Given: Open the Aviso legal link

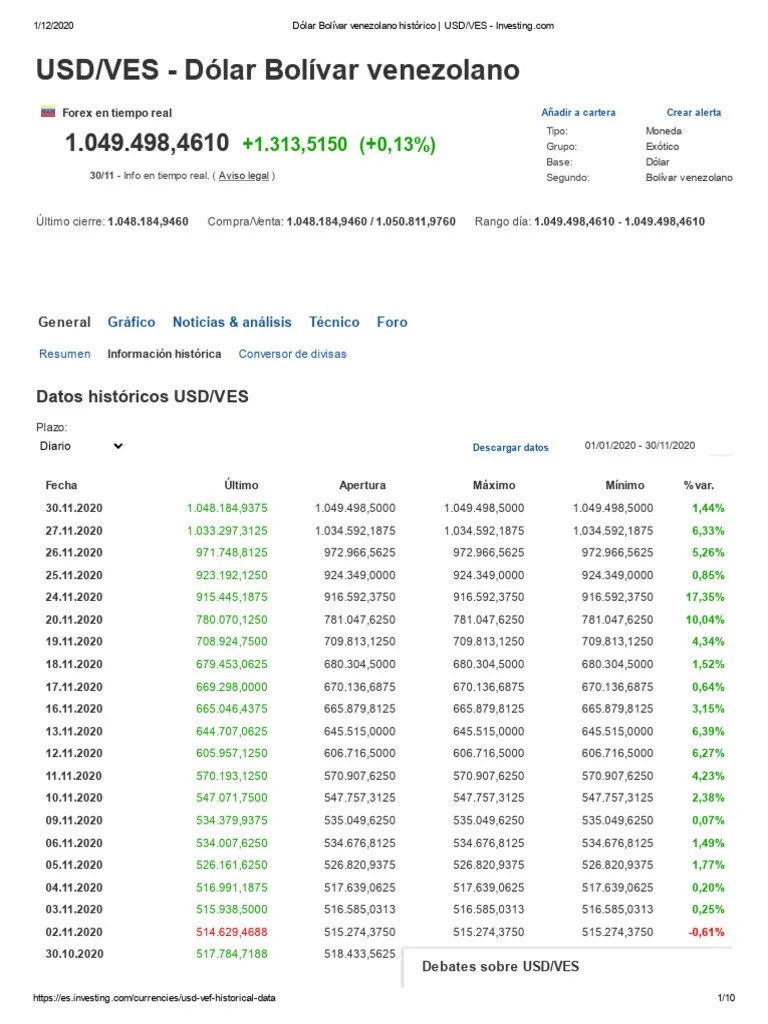Looking at the screenshot, I should 244,176.
